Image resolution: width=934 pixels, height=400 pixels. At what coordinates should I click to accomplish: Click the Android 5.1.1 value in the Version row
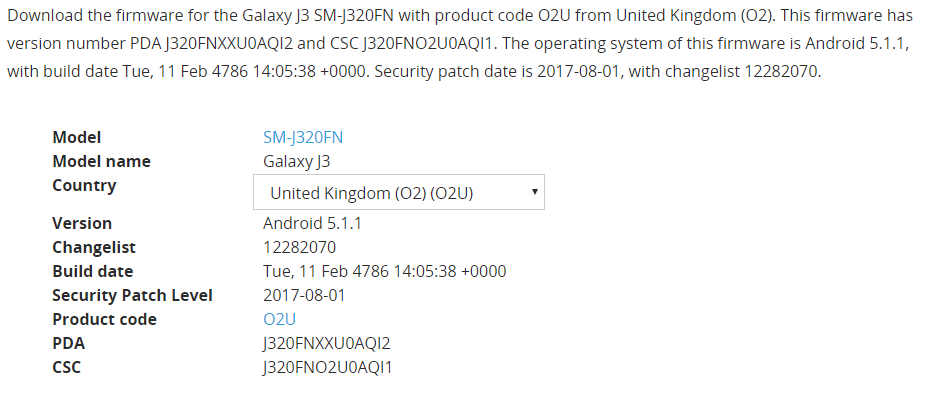(312, 223)
